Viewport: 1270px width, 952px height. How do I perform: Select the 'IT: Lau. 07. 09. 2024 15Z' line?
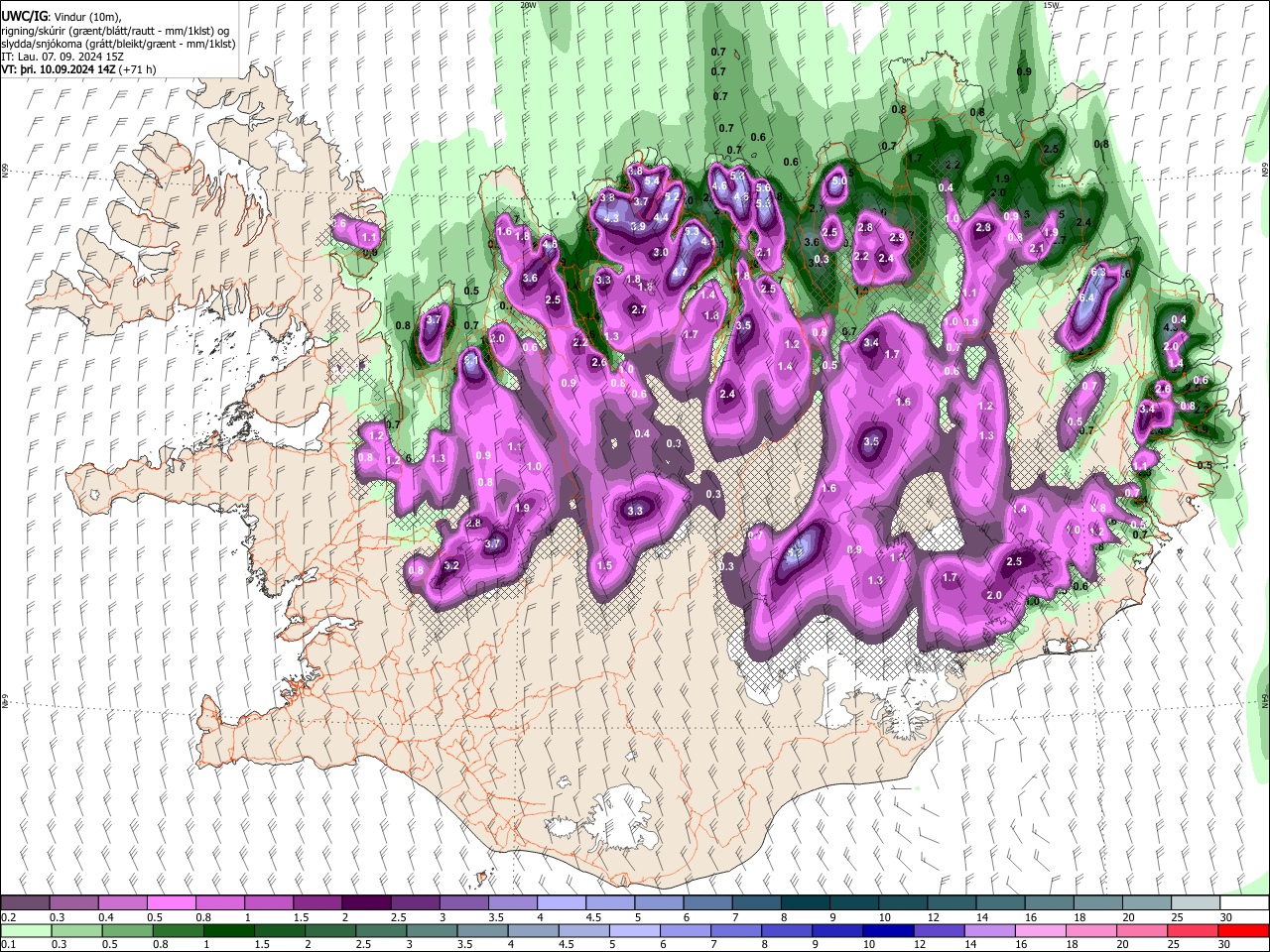click(63, 57)
